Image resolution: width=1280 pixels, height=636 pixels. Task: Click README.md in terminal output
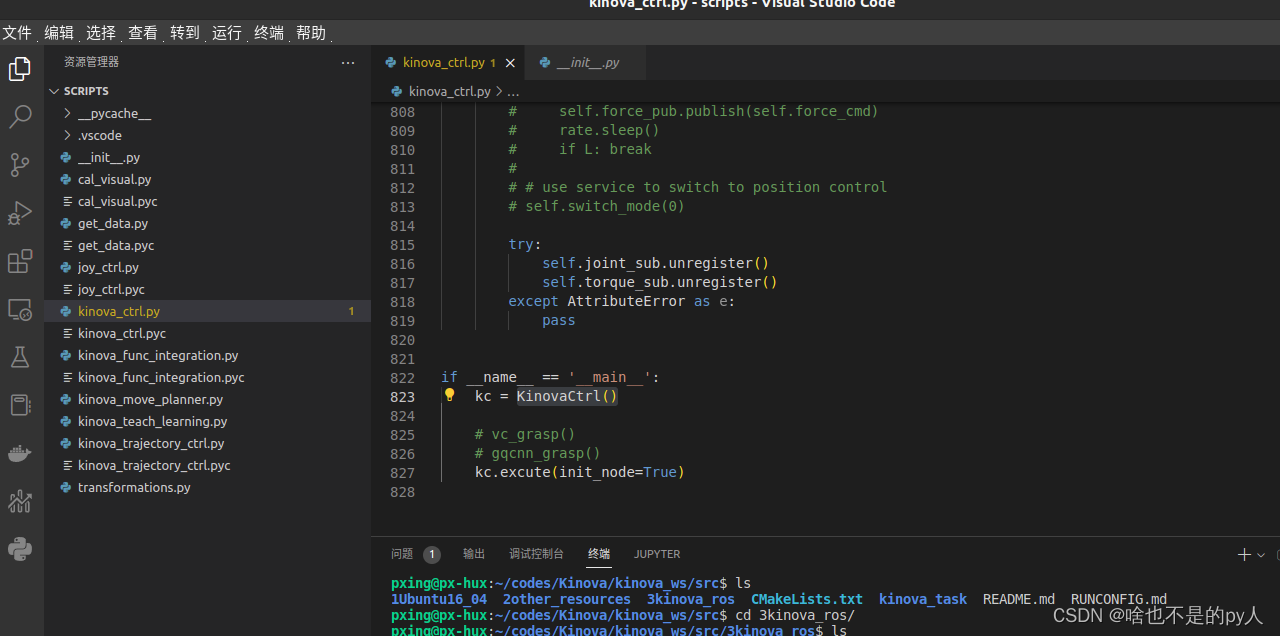(1019, 599)
